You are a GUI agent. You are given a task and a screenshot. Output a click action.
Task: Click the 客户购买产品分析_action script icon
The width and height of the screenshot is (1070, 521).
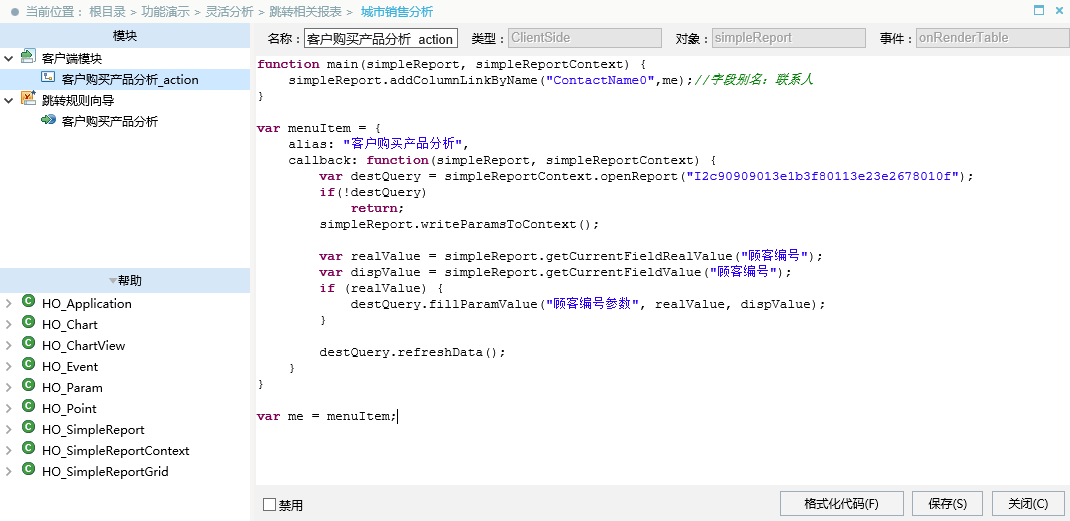tap(48, 78)
